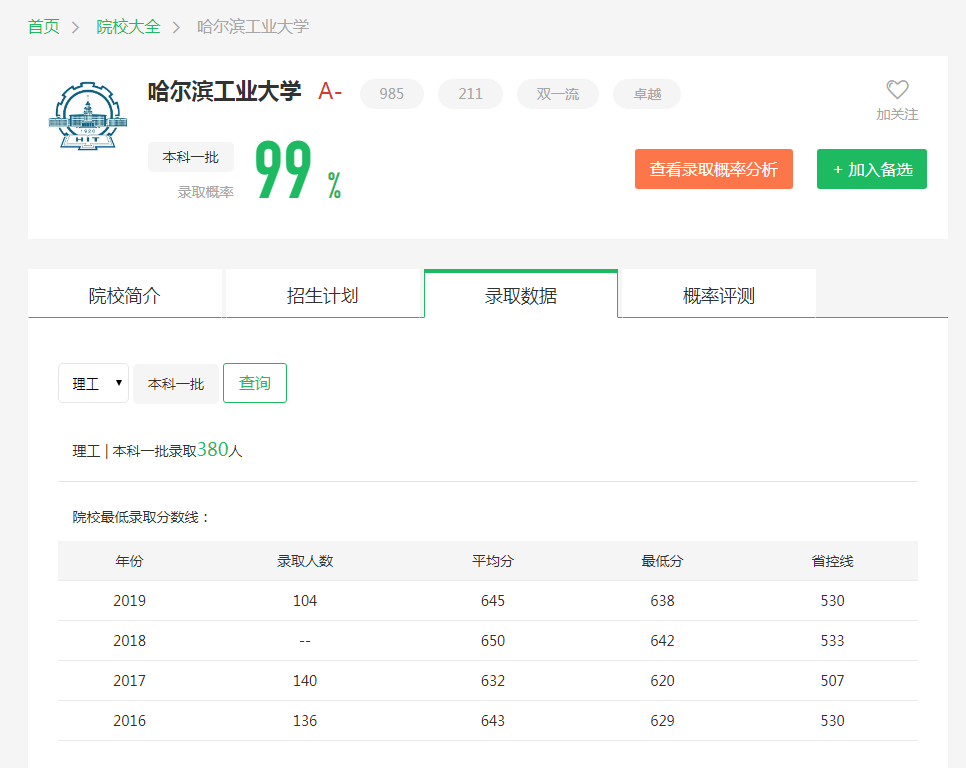Viewport: 966px width, 768px height.
Task: Click the 省控线 column header
Action: click(x=832, y=561)
